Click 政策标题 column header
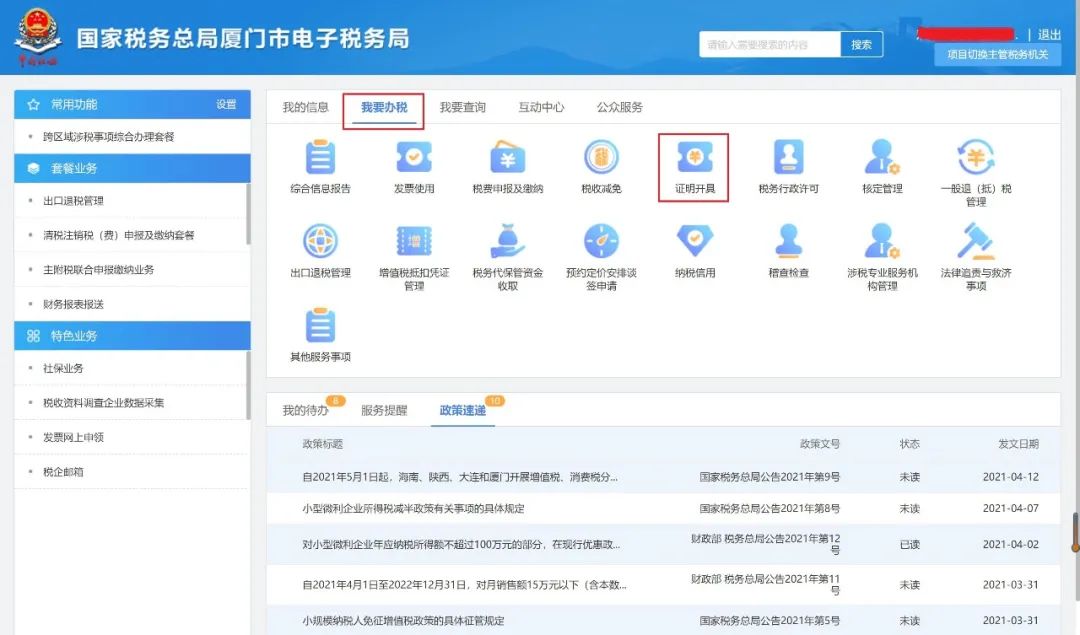This screenshot has width=1080, height=635. 322,444
